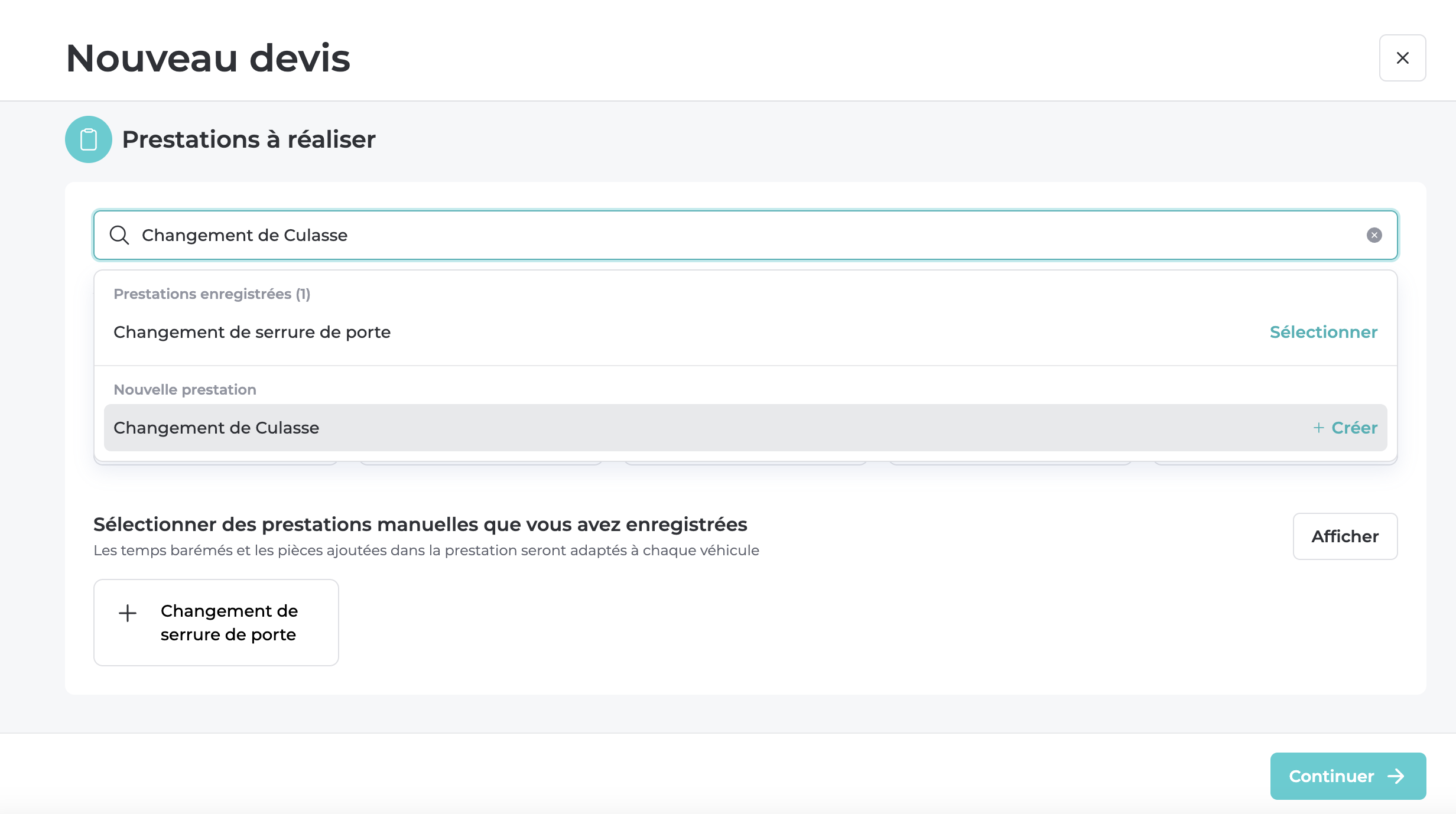Image resolution: width=1456 pixels, height=814 pixels.
Task: Click the 'Nouveau devis' title
Action: click(208, 58)
